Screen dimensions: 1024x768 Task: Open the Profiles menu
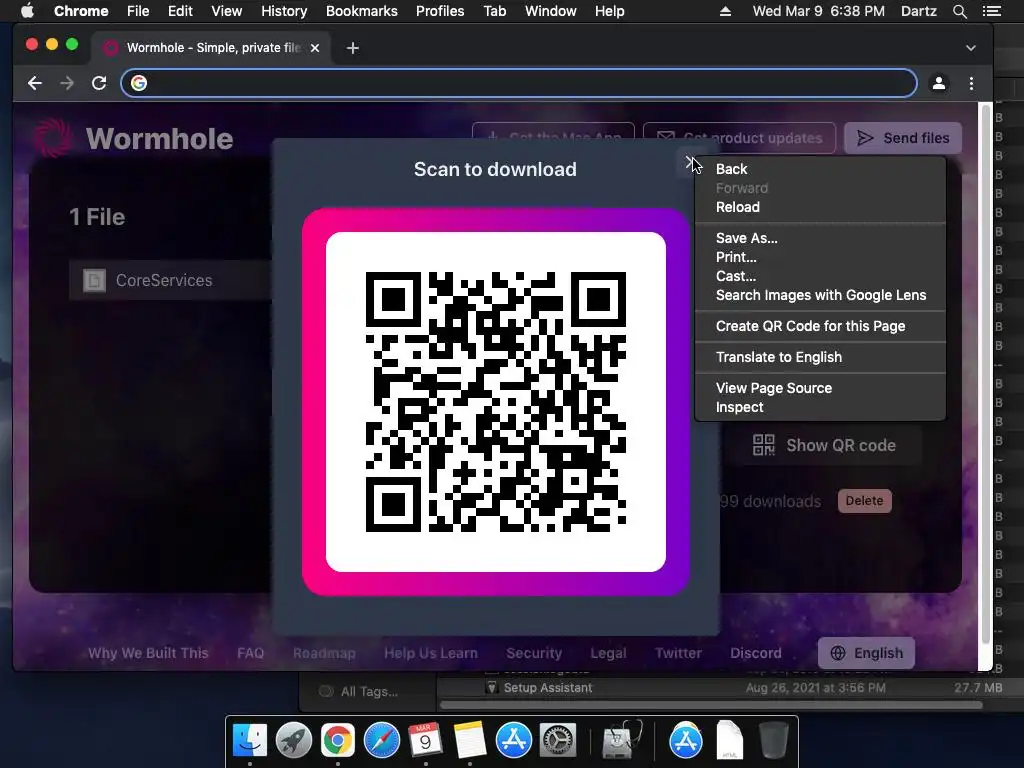[x=440, y=11]
